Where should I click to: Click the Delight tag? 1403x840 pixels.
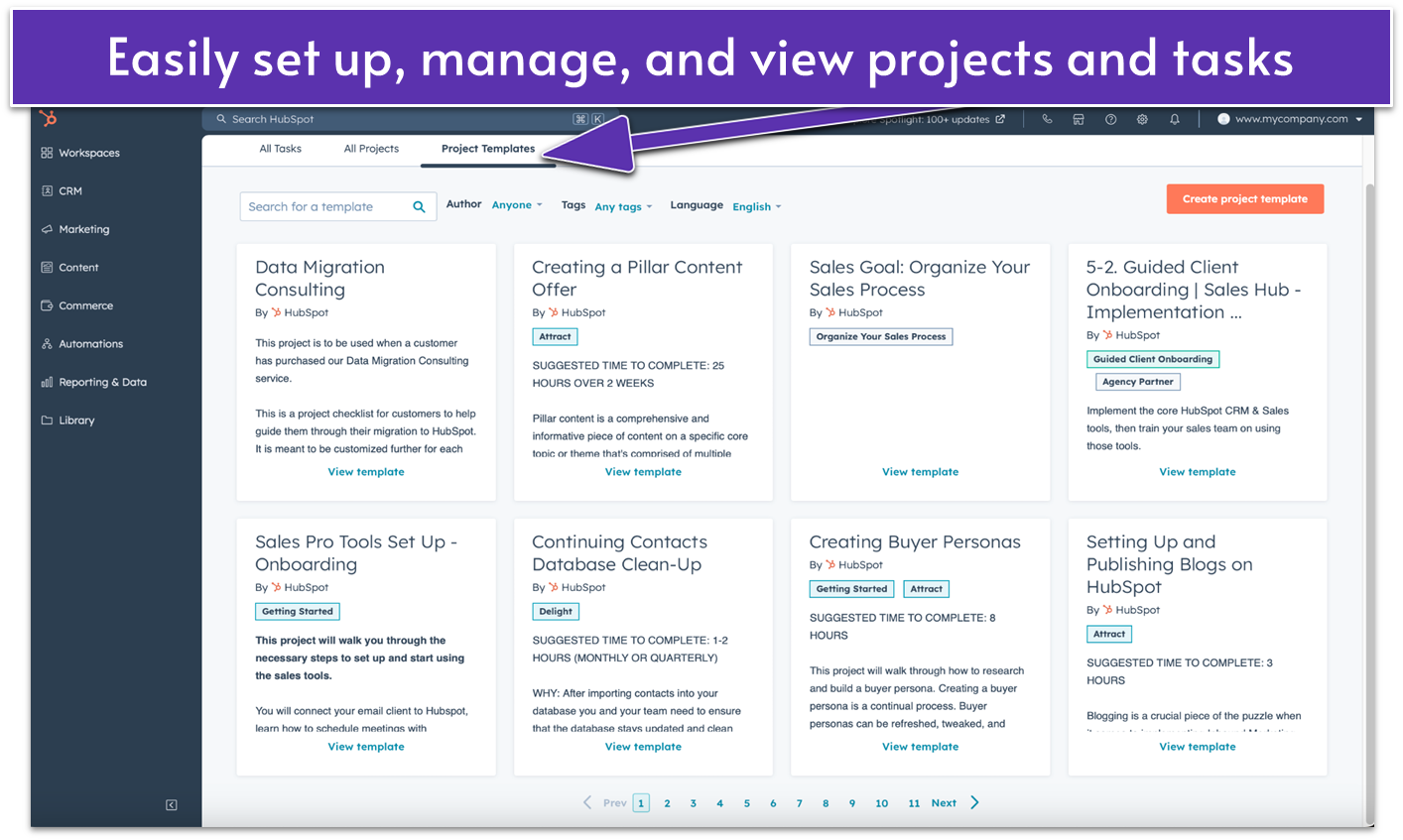click(556, 612)
